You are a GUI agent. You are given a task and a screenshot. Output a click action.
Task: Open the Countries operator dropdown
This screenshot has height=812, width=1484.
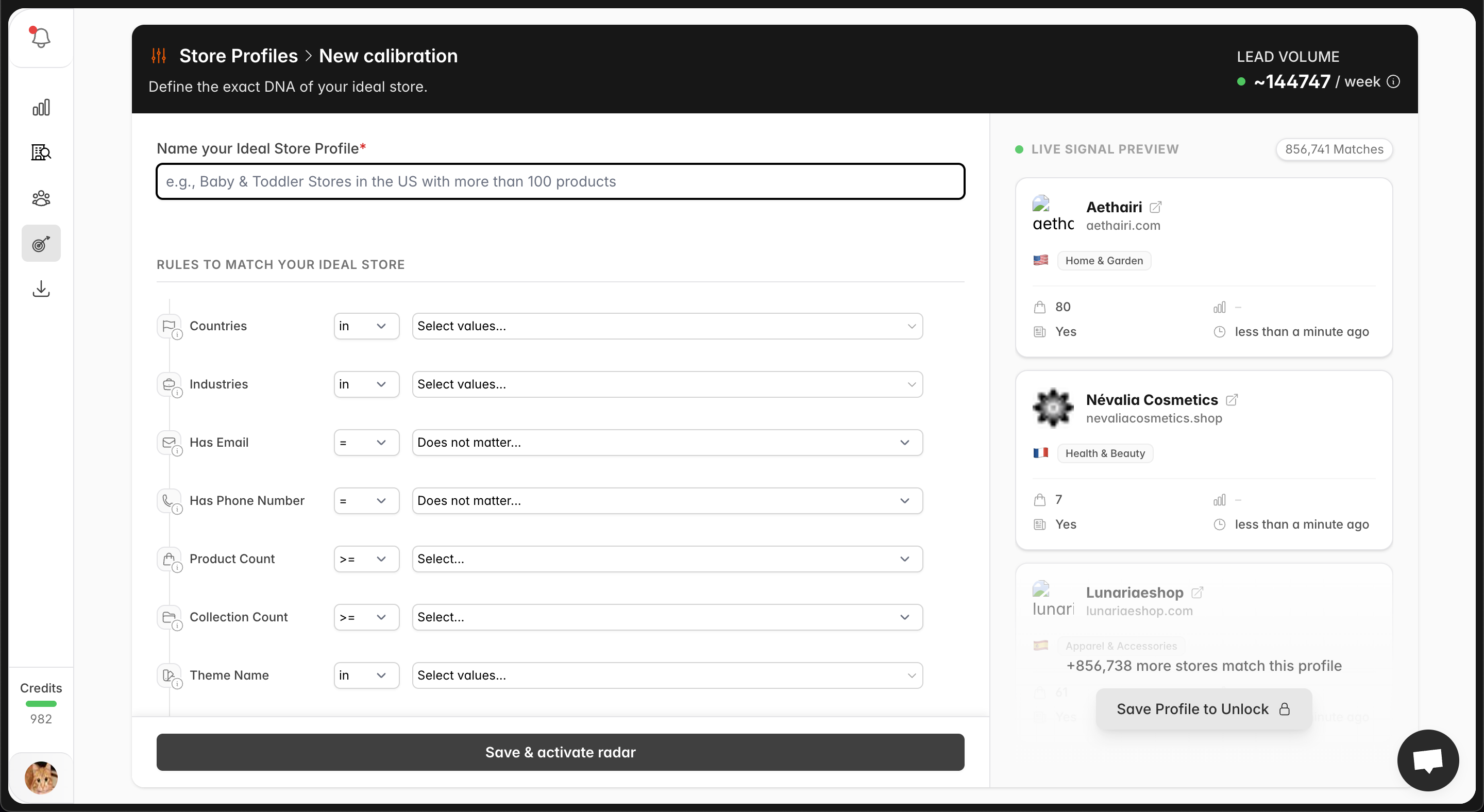point(366,326)
